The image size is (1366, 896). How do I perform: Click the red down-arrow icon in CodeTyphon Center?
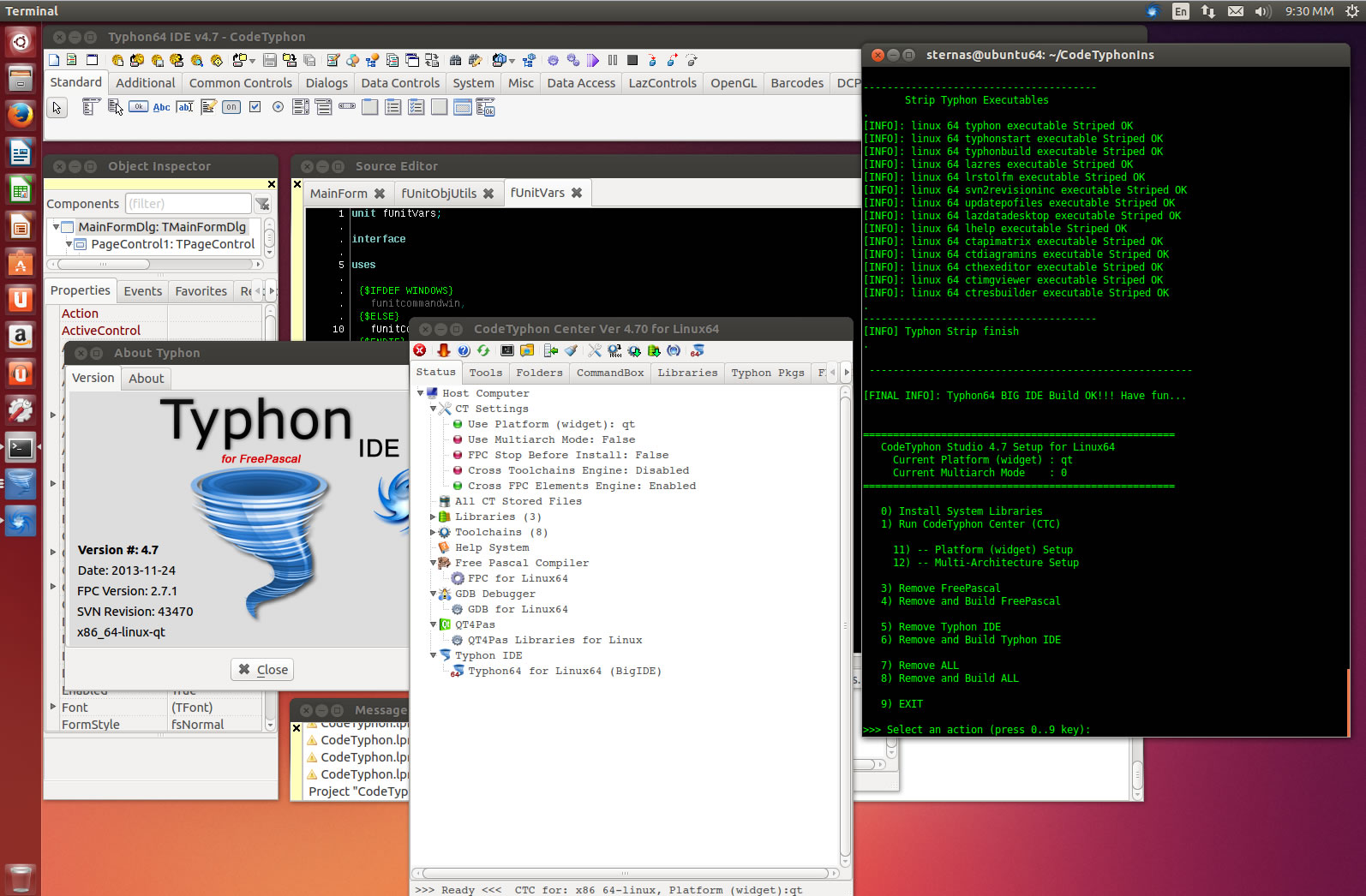point(443,350)
